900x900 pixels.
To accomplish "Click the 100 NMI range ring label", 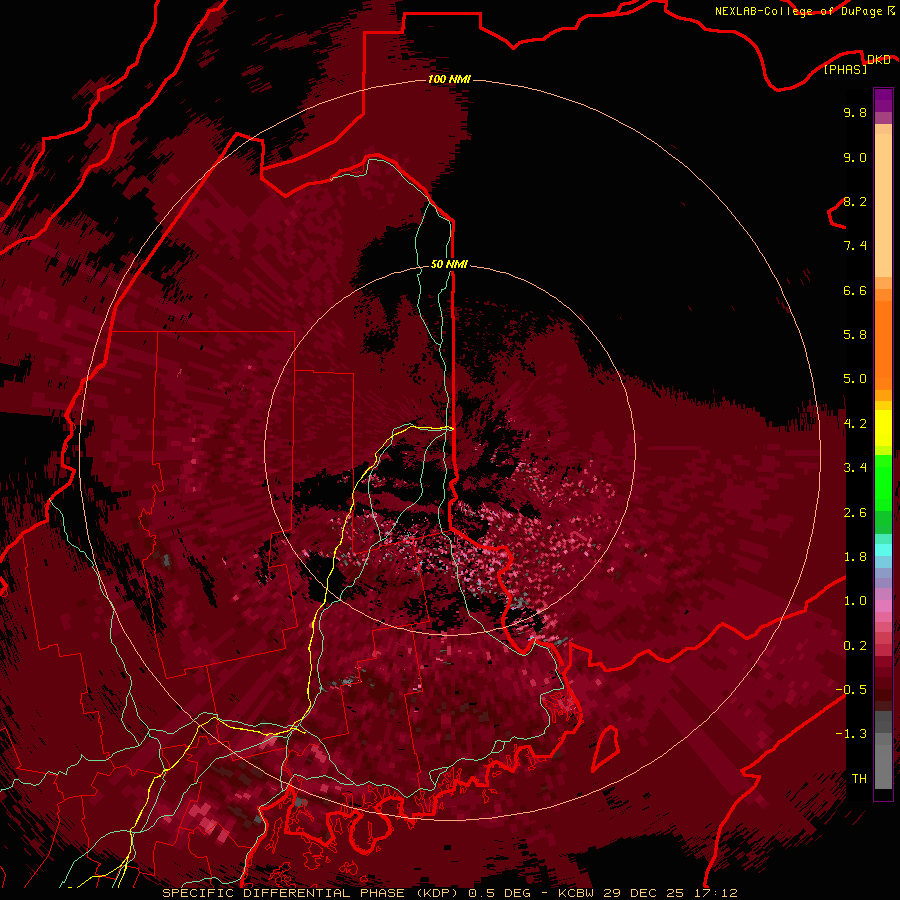I will (x=449, y=79).
